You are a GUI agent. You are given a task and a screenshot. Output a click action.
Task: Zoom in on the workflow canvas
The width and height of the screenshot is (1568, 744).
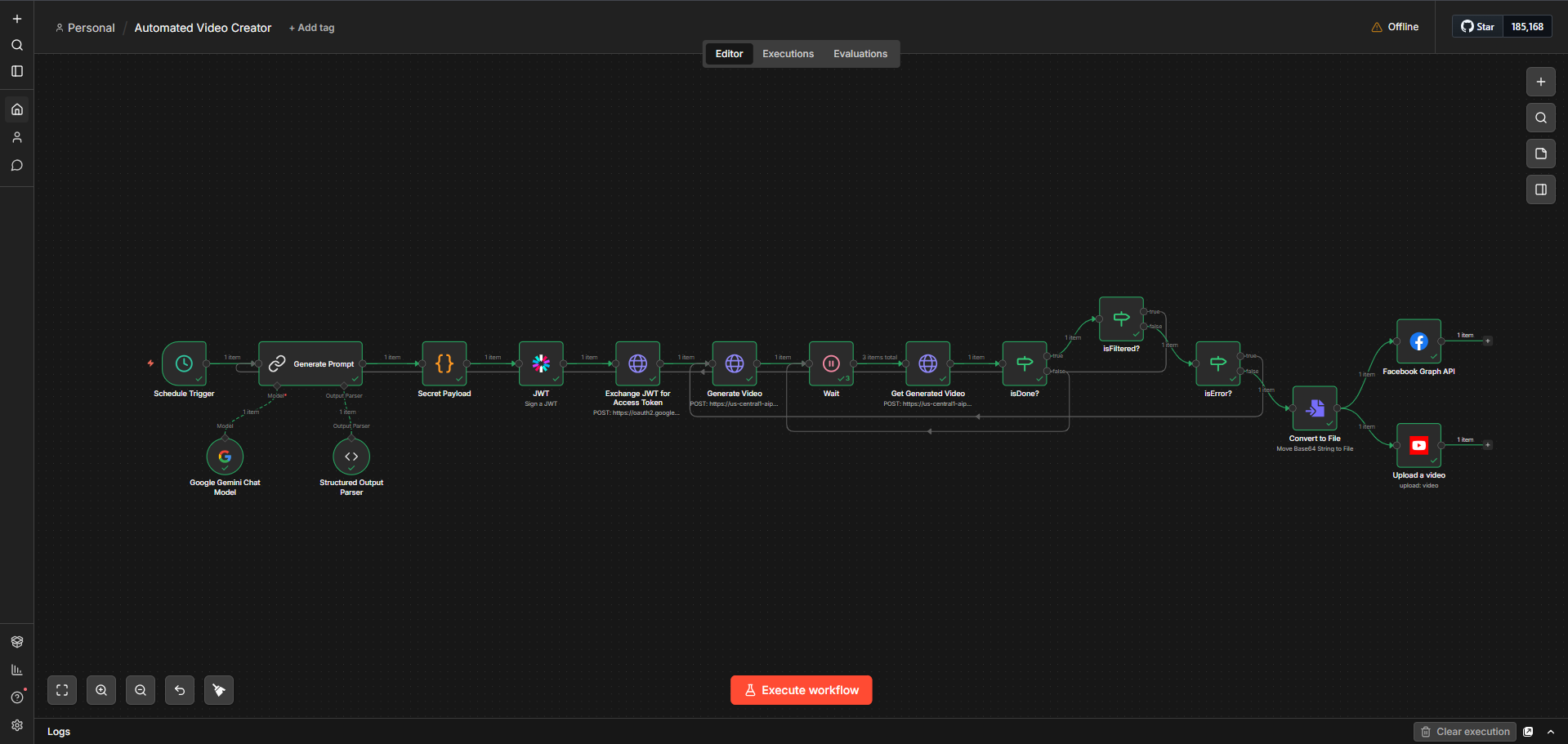click(101, 690)
